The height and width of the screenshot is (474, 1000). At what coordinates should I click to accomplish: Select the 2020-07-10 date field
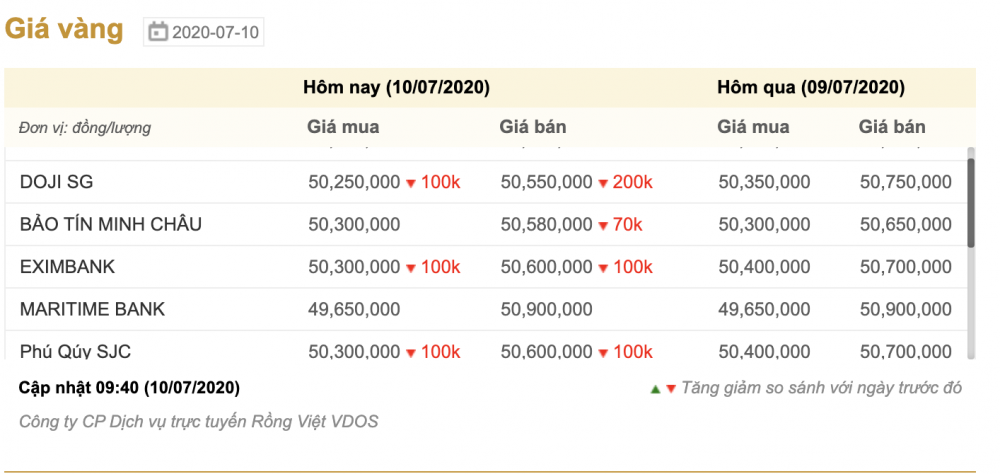pyautogui.click(x=203, y=32)
